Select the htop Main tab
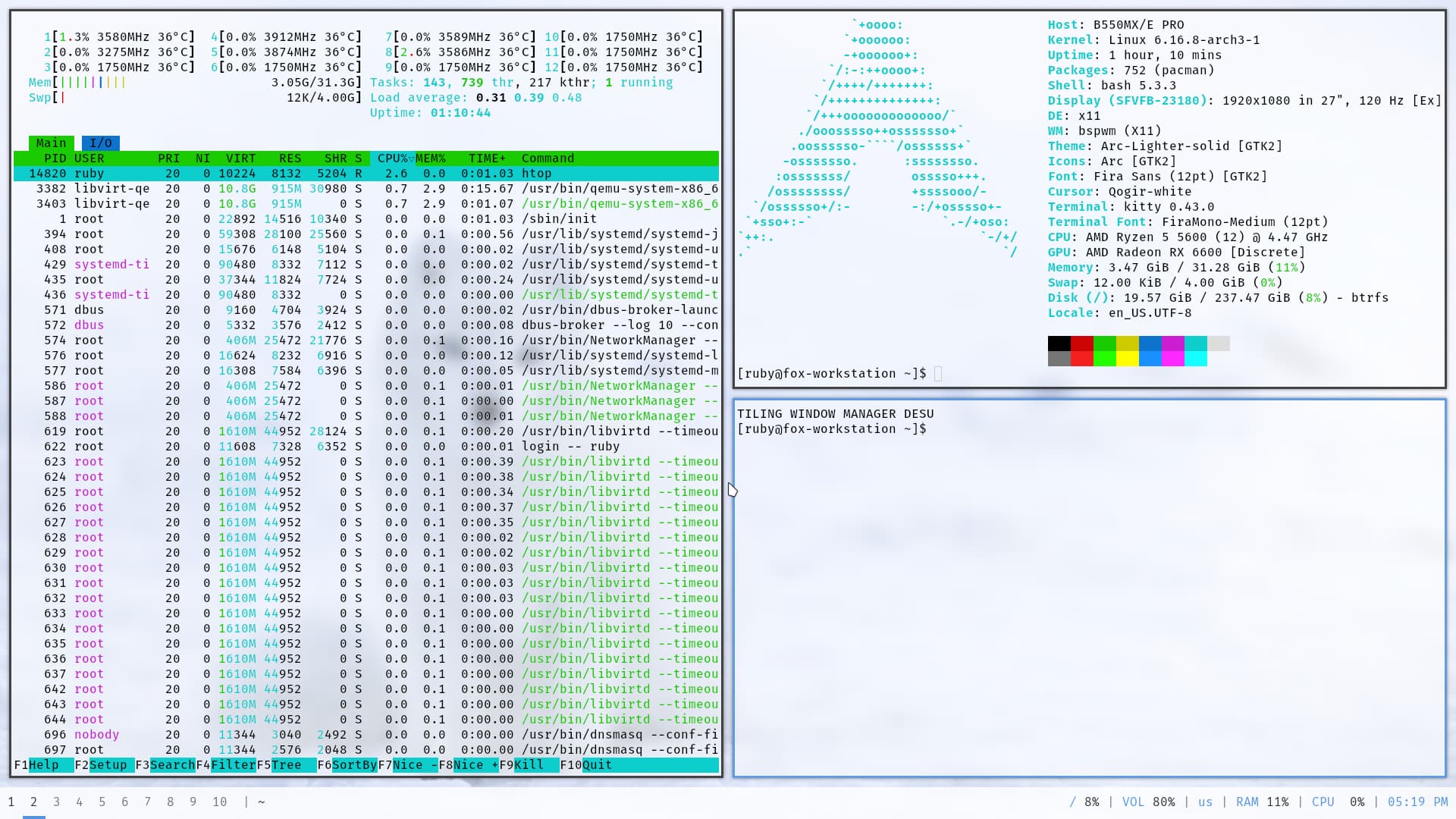 click(x=51, y=143)
